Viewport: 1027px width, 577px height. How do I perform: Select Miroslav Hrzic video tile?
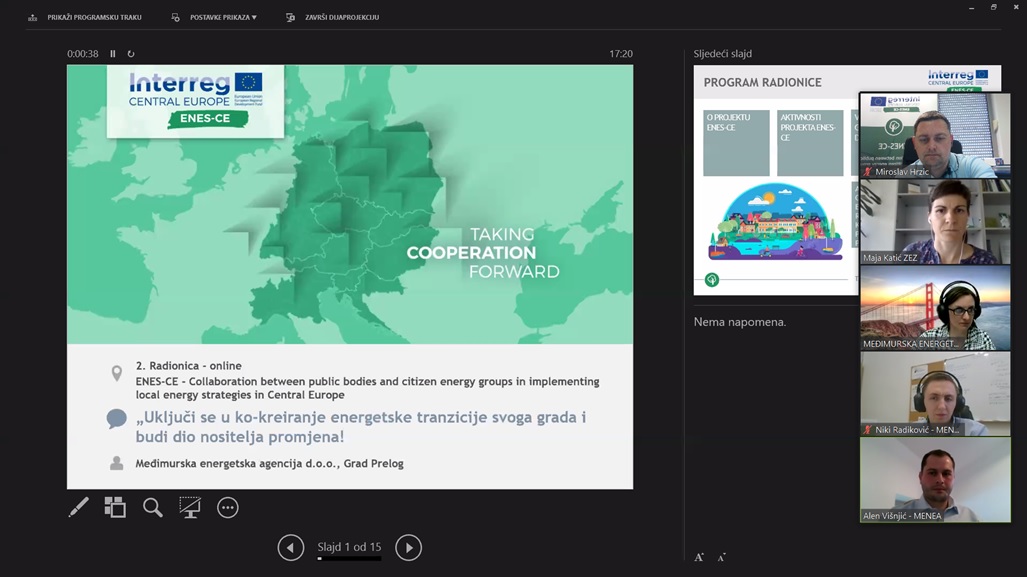tap(935, 136)
